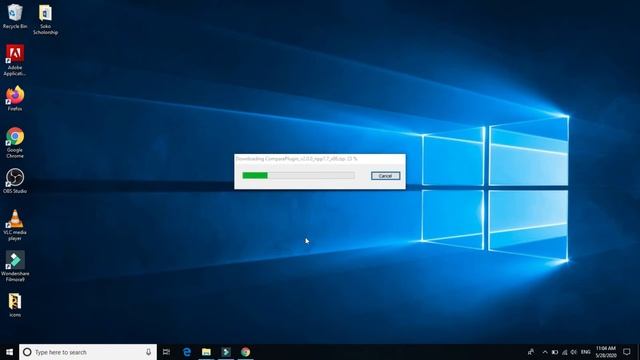The width and height of the screenshot is (640, 360).
Task: Click the Type here to search box
Action: click(88, 352)
